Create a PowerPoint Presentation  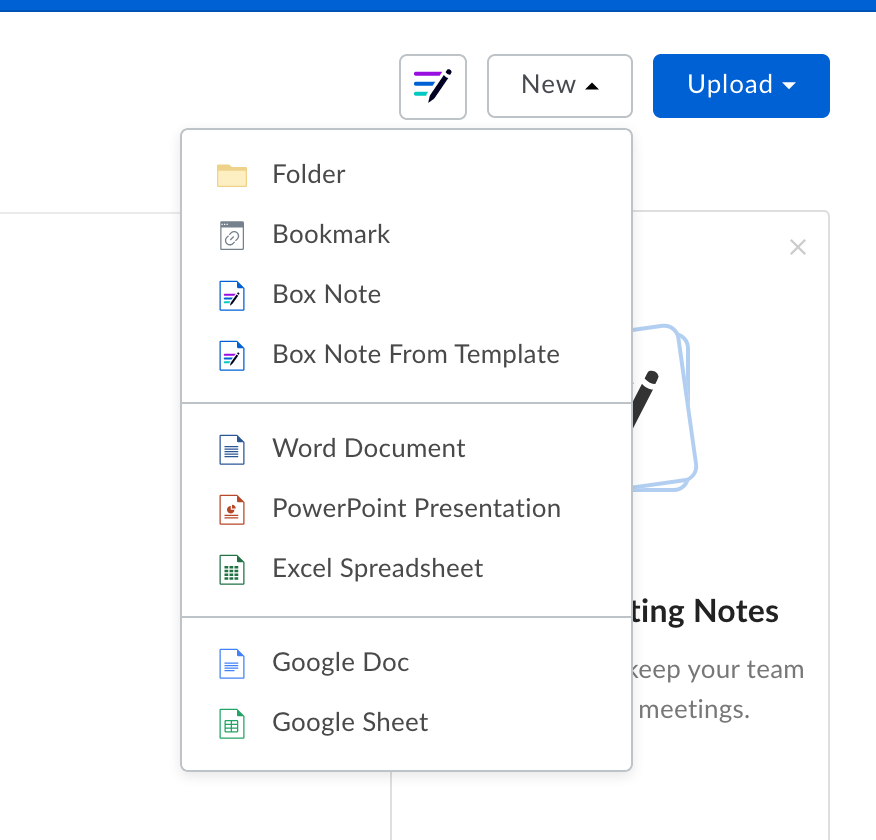click(407, 508)
